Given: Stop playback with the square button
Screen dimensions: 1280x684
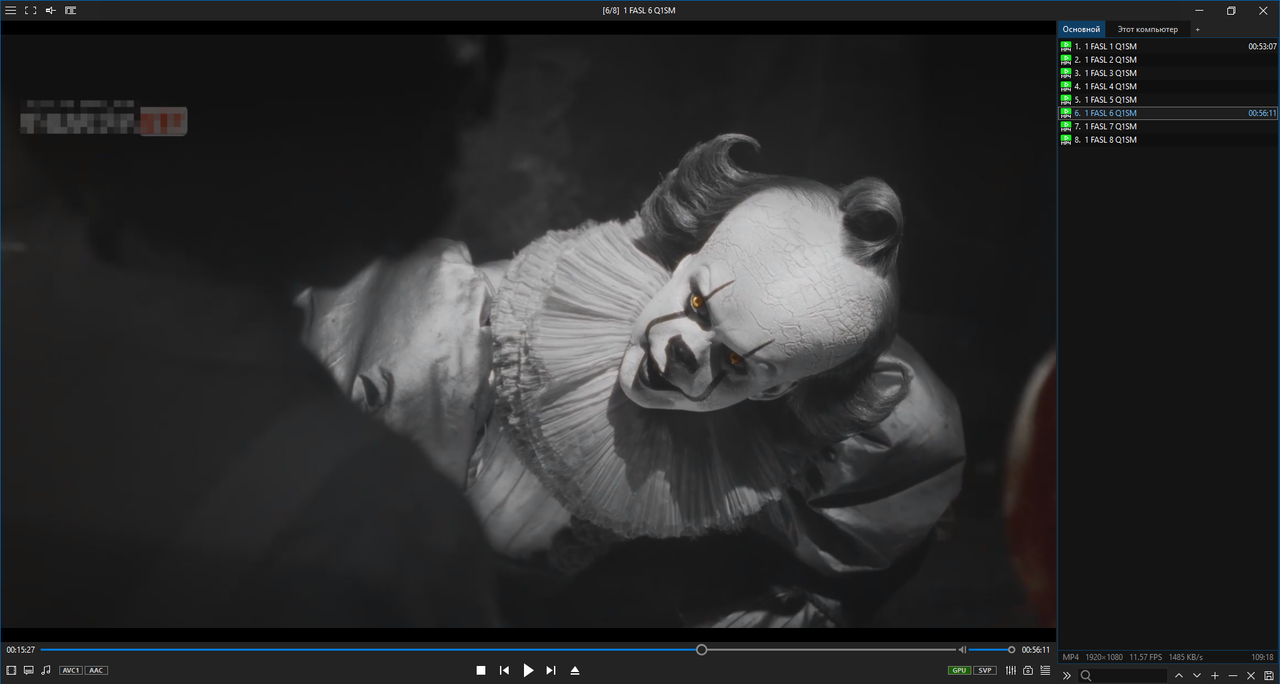Looking at the screenshot, I should point(481,670).
